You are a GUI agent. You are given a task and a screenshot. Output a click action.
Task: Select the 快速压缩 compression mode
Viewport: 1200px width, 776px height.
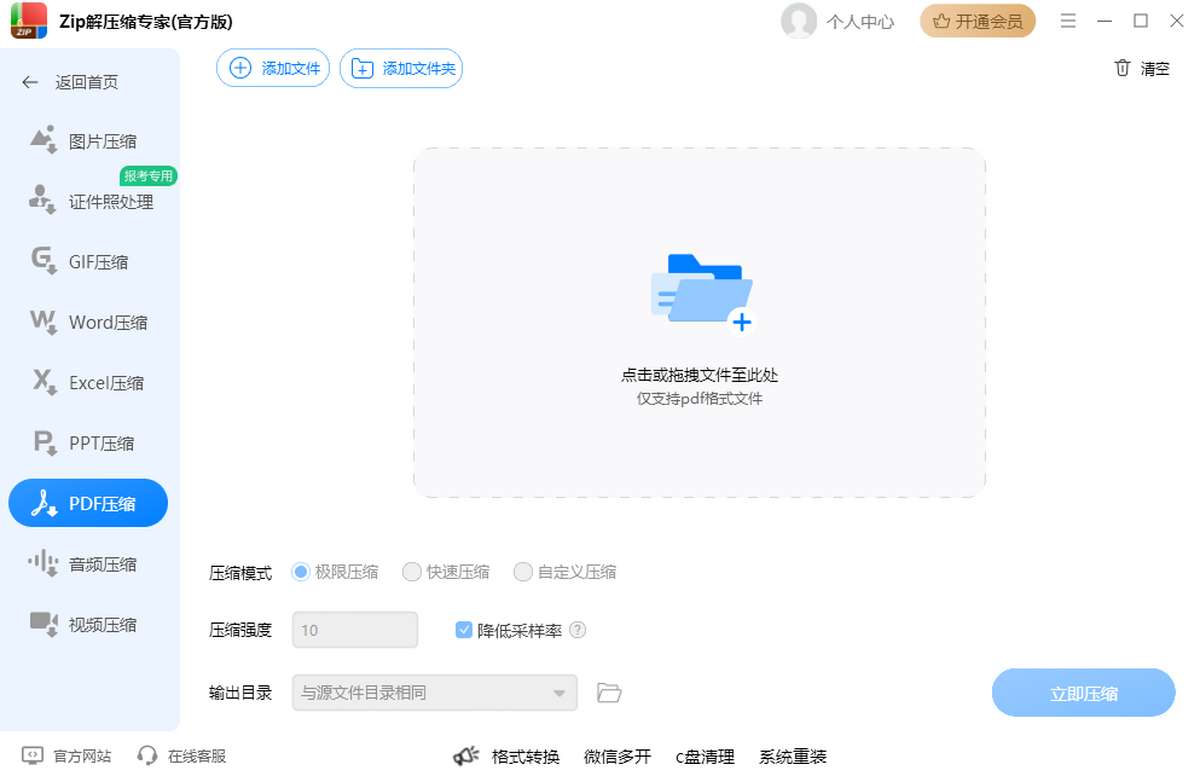point(412,572)
